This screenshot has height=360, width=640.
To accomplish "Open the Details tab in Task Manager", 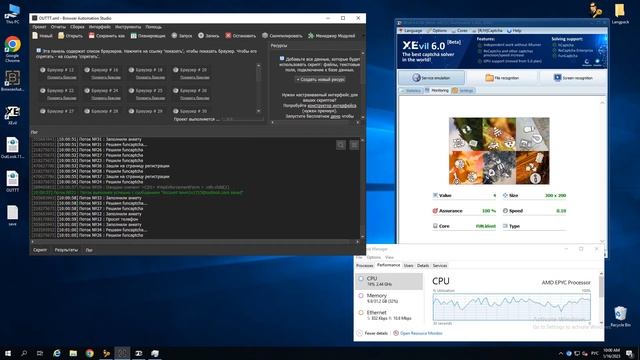I will (x=423, y=266).
